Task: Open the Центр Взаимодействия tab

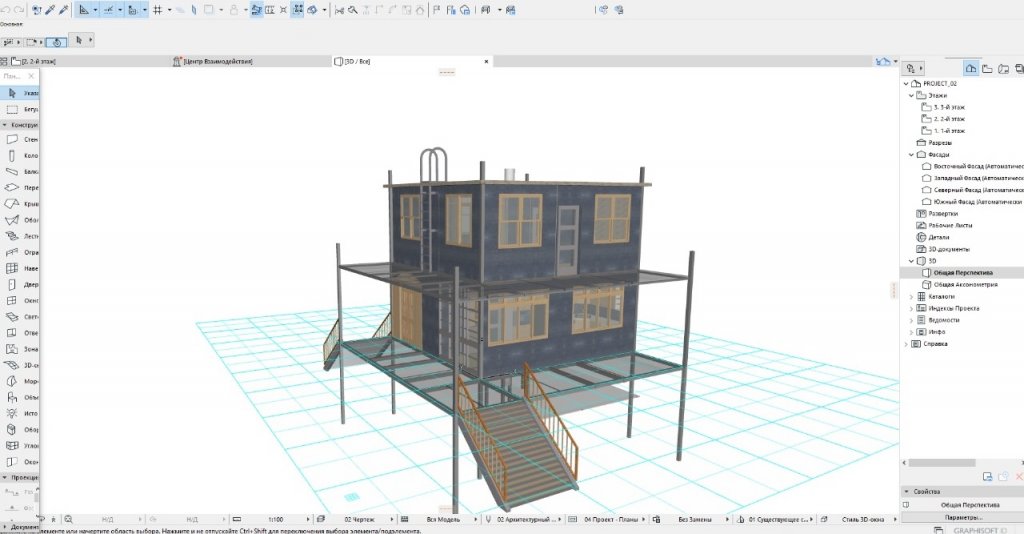Action: (217, 61)
